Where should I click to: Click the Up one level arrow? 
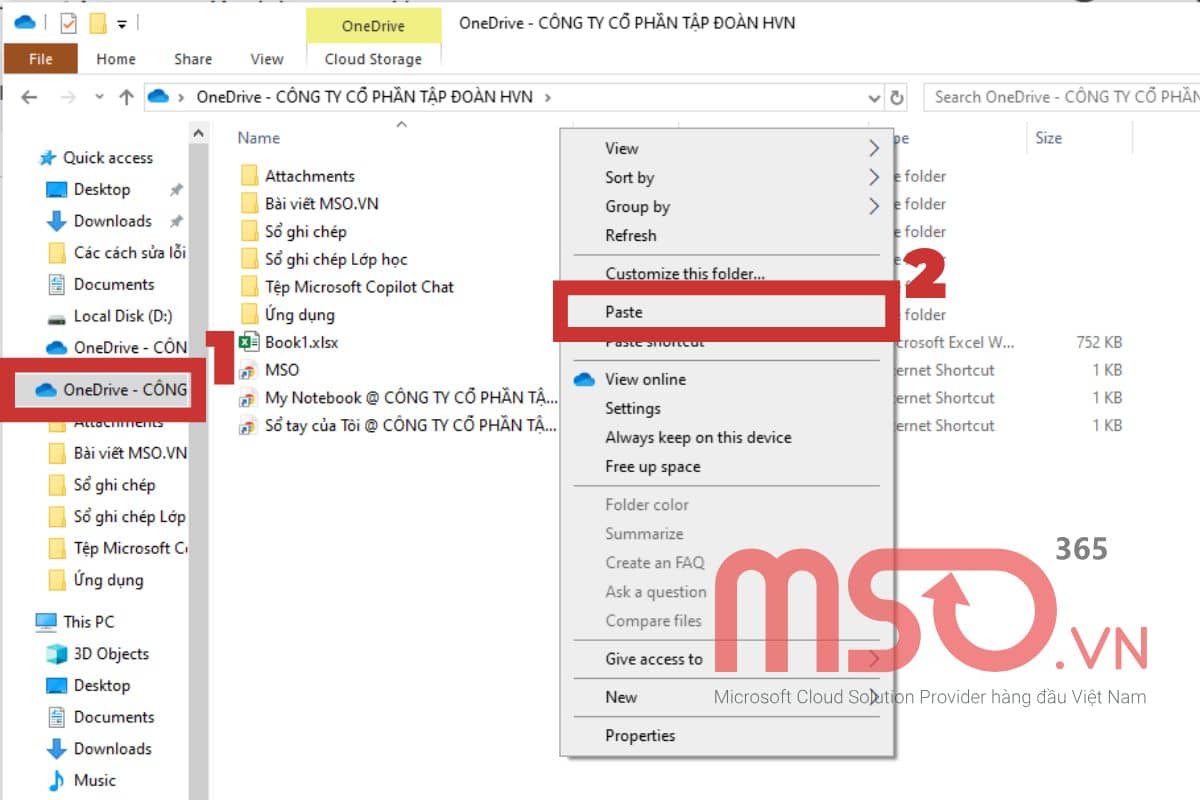(125, 97)
